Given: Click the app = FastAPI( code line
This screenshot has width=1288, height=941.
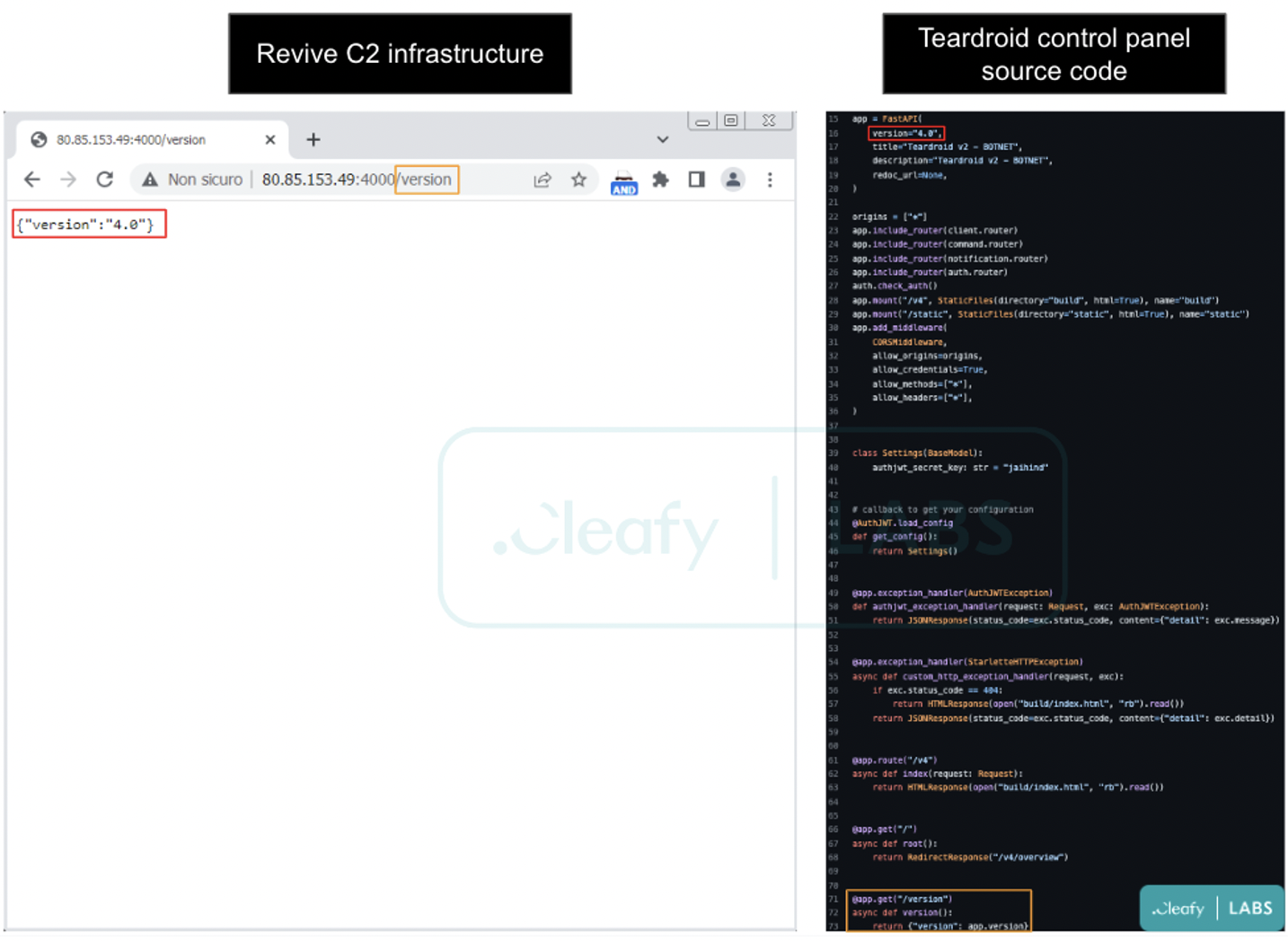Looking at the screenshot, I should (887, 119).
